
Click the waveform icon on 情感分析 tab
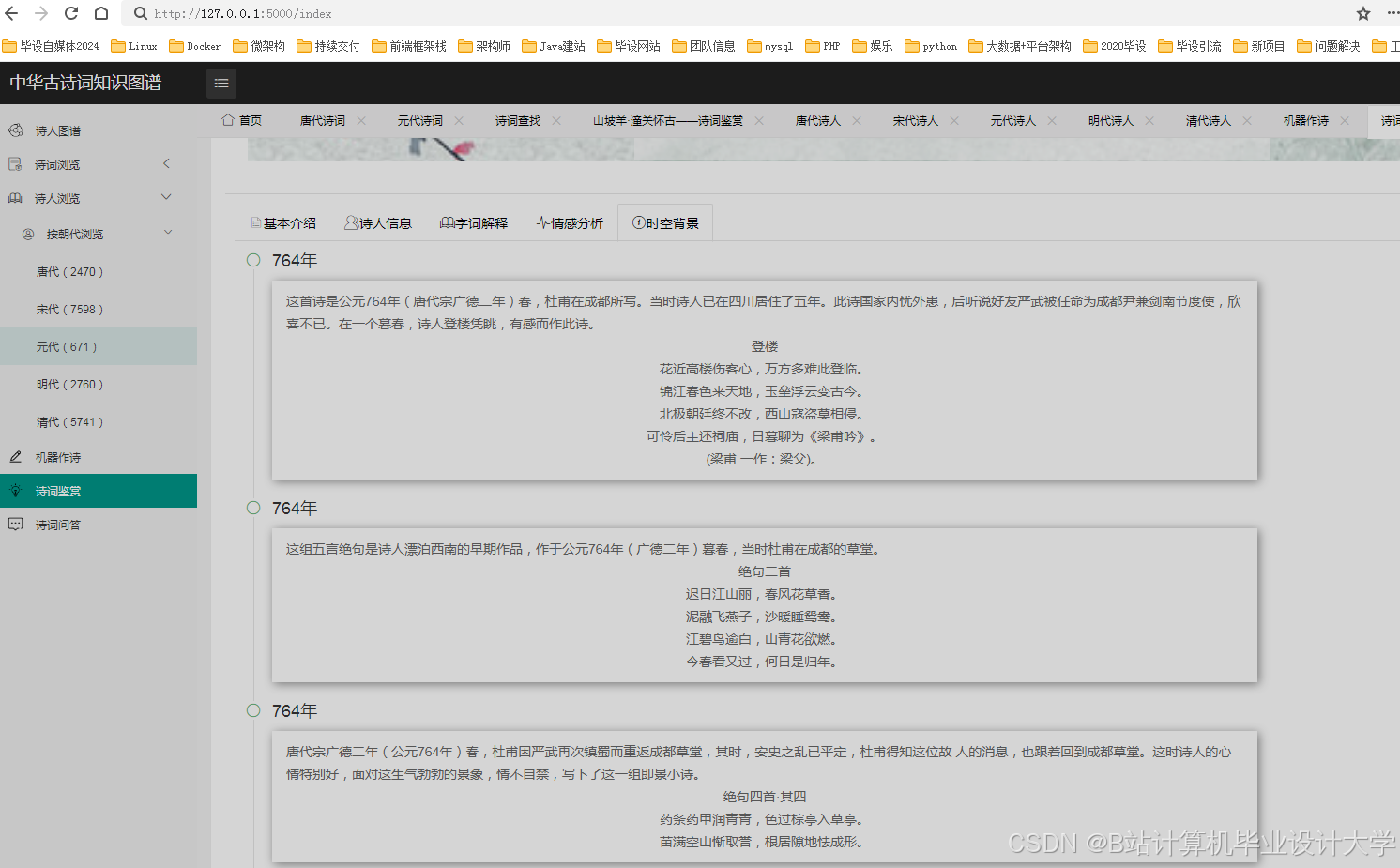(541, 222)
